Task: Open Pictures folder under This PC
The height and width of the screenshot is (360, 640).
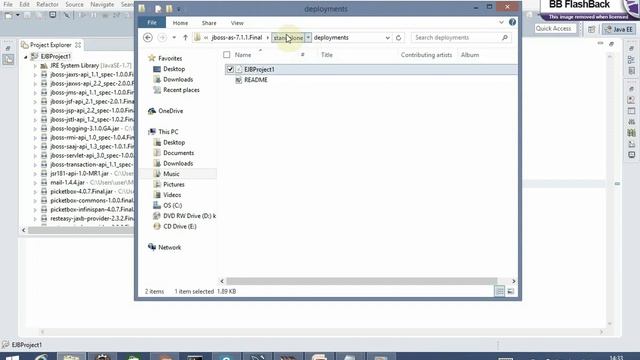Action: point(173,184)
